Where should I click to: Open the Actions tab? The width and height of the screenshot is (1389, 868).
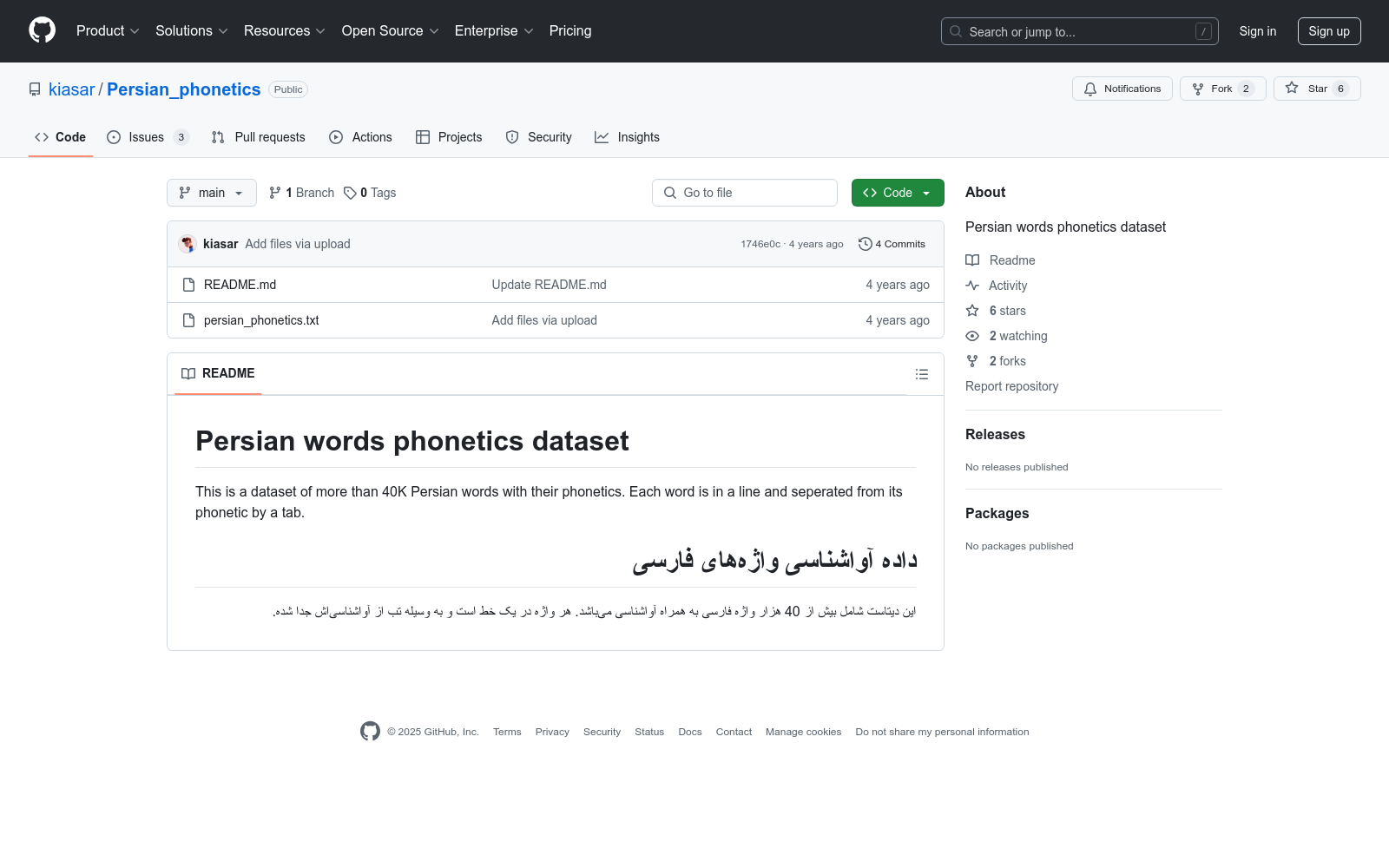361,137
